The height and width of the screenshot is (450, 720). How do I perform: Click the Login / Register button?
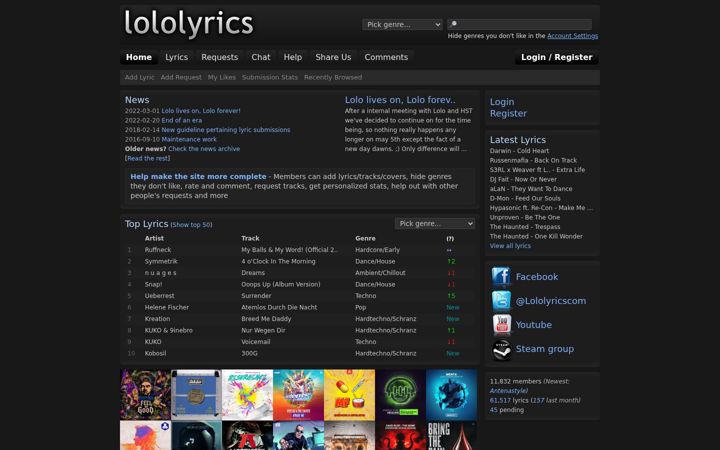557,57
